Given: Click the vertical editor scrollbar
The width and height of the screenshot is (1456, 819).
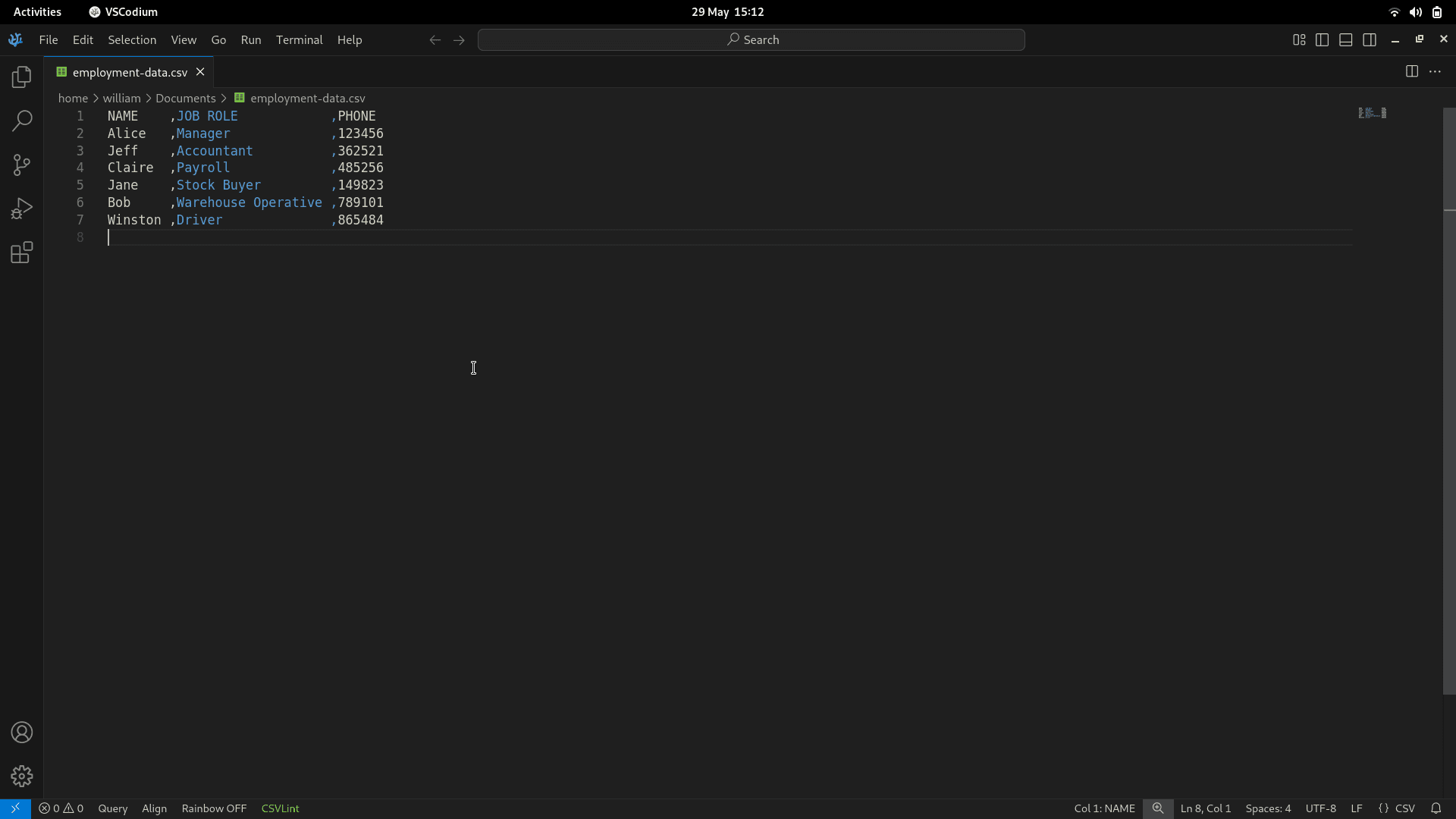Looking at the screenshot, I should click(x=1449, y=400).
